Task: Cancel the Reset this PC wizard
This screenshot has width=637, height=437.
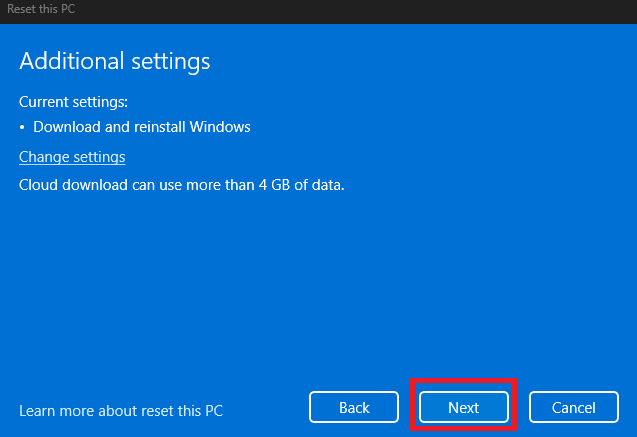Action: coord(573,407)
